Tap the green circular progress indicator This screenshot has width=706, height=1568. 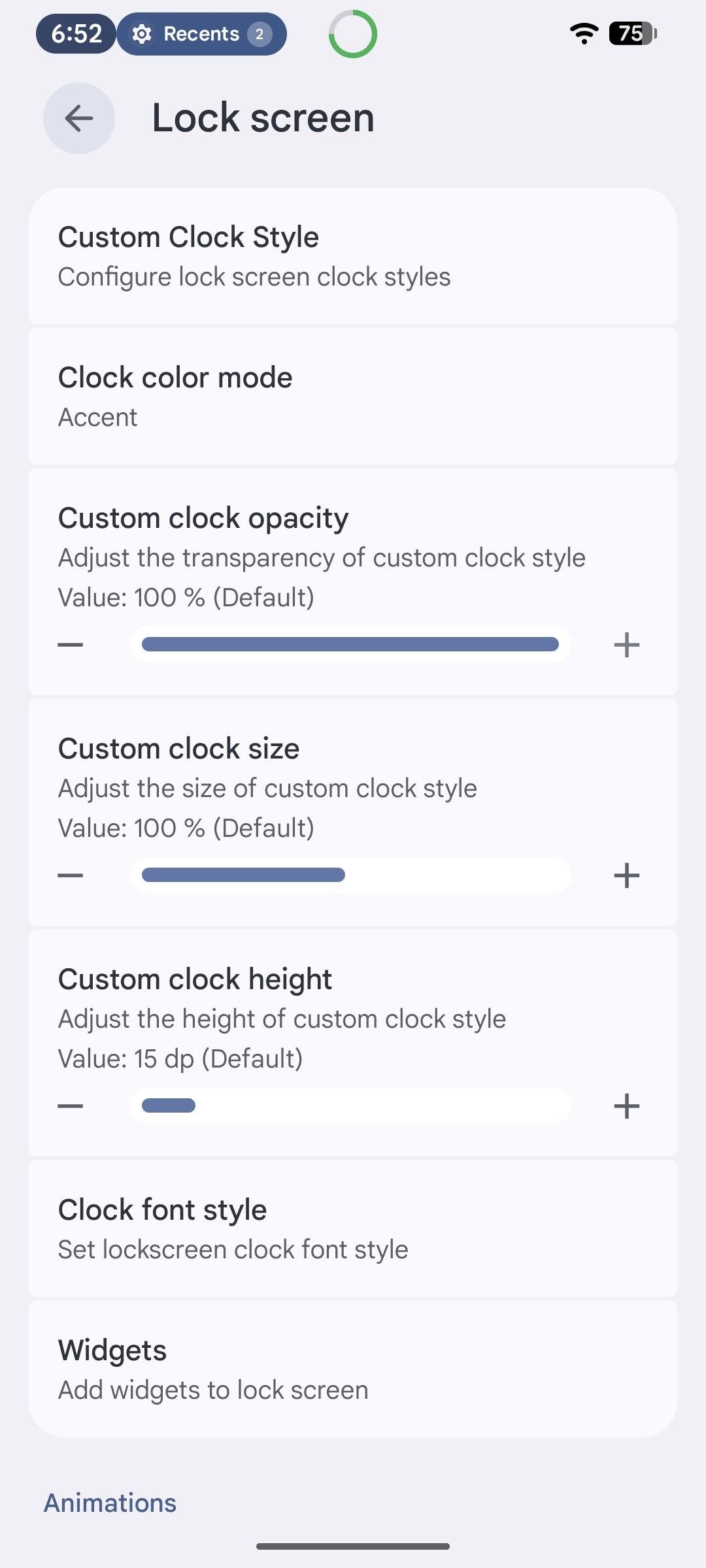(353, 34)
